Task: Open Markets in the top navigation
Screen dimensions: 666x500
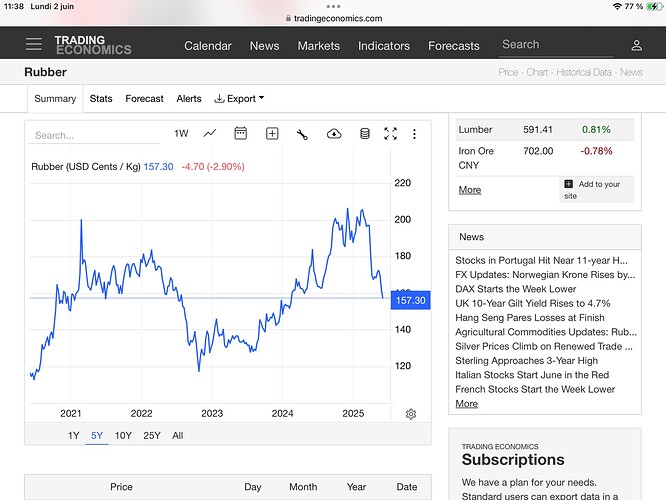Action: pos(318,46)
